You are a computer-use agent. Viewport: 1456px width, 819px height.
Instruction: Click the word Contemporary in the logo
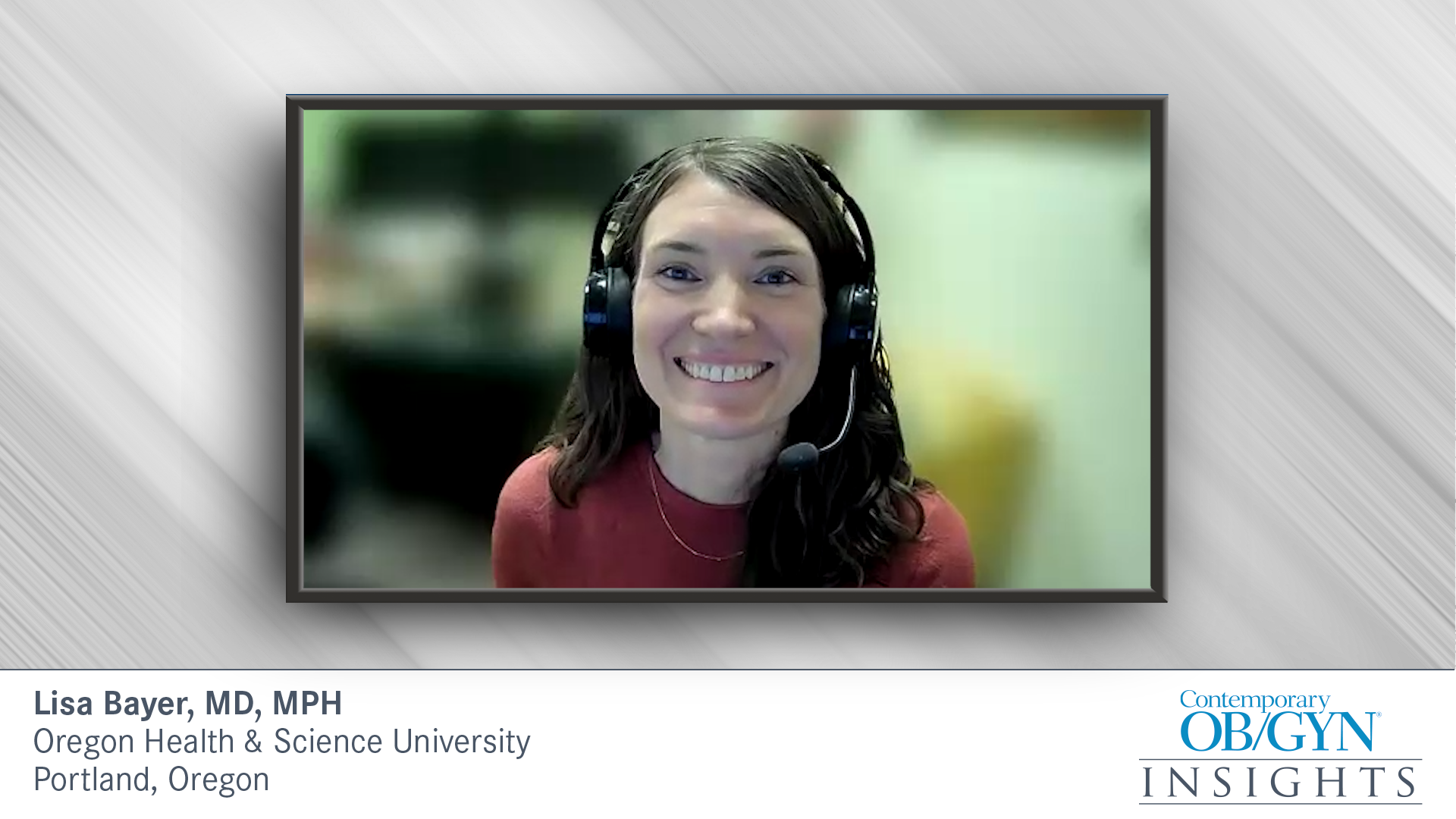(x=1254, y=700)
